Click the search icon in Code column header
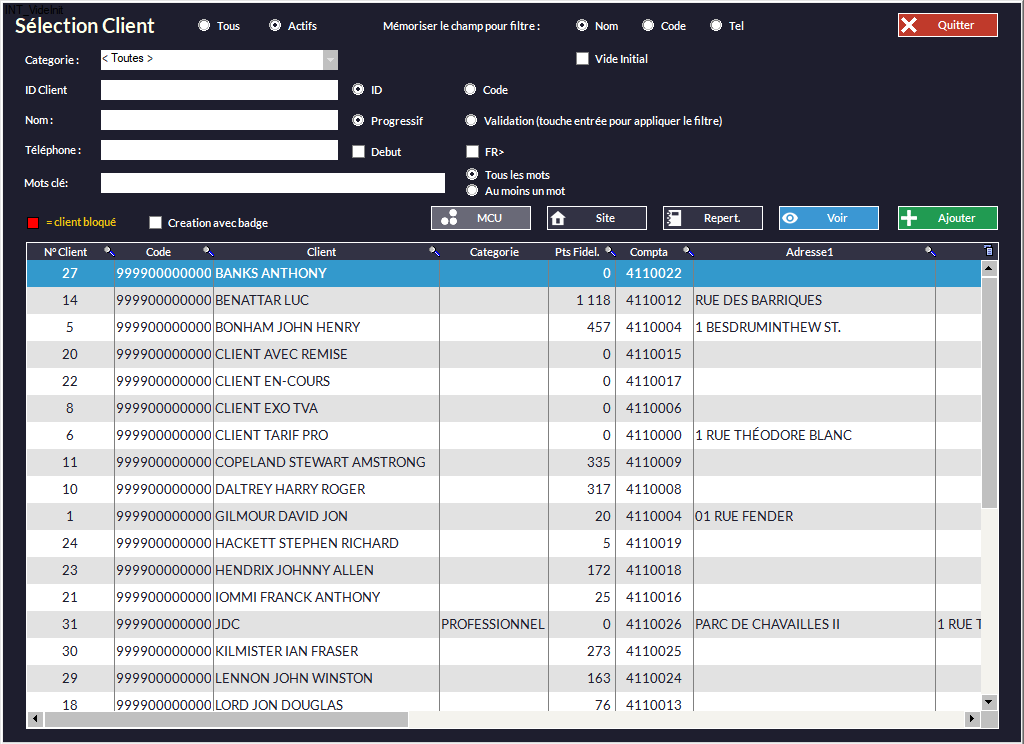The width and height of the screenshot is (1024, 744). click(x=208, y=252)
